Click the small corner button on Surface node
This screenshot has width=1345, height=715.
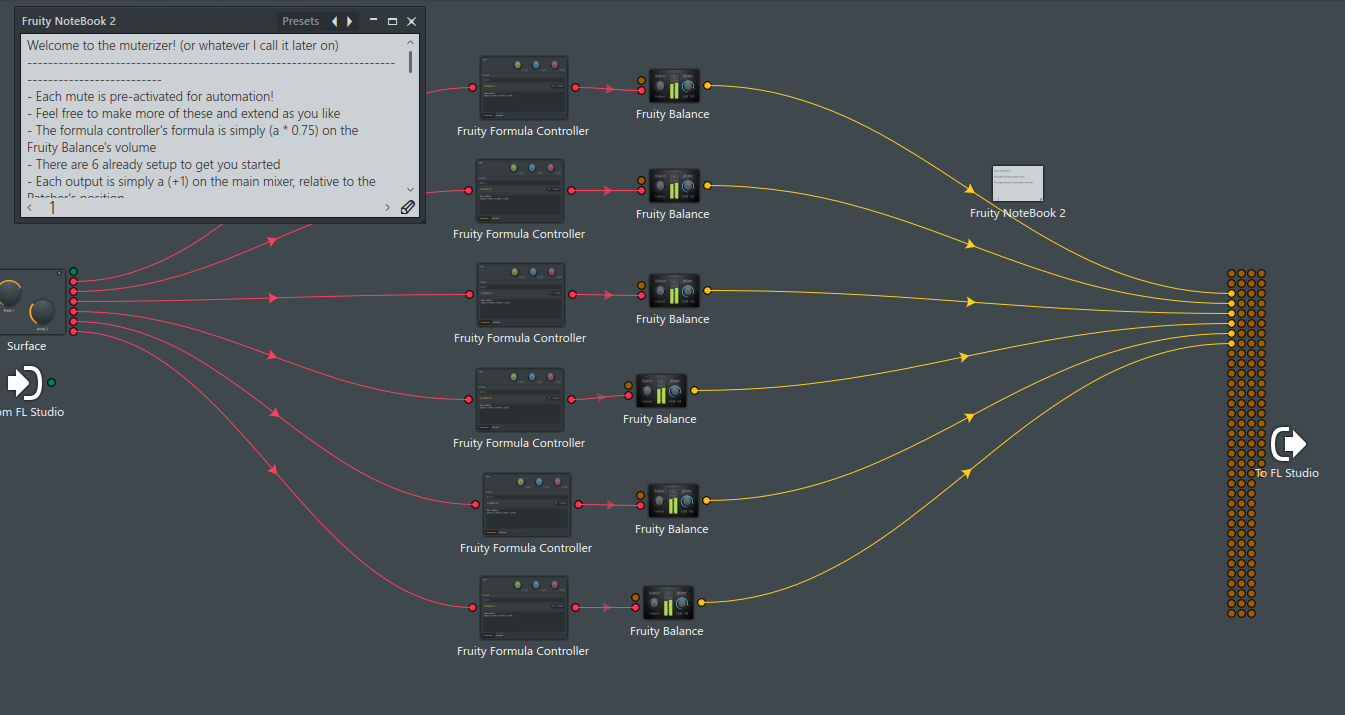coord(59,273)
